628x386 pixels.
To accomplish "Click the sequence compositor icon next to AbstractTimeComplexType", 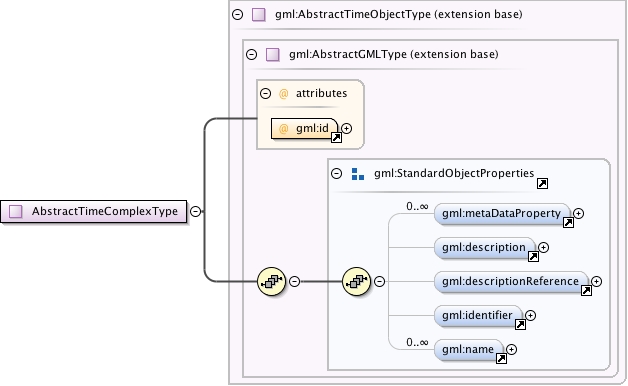I will (272, 281).
